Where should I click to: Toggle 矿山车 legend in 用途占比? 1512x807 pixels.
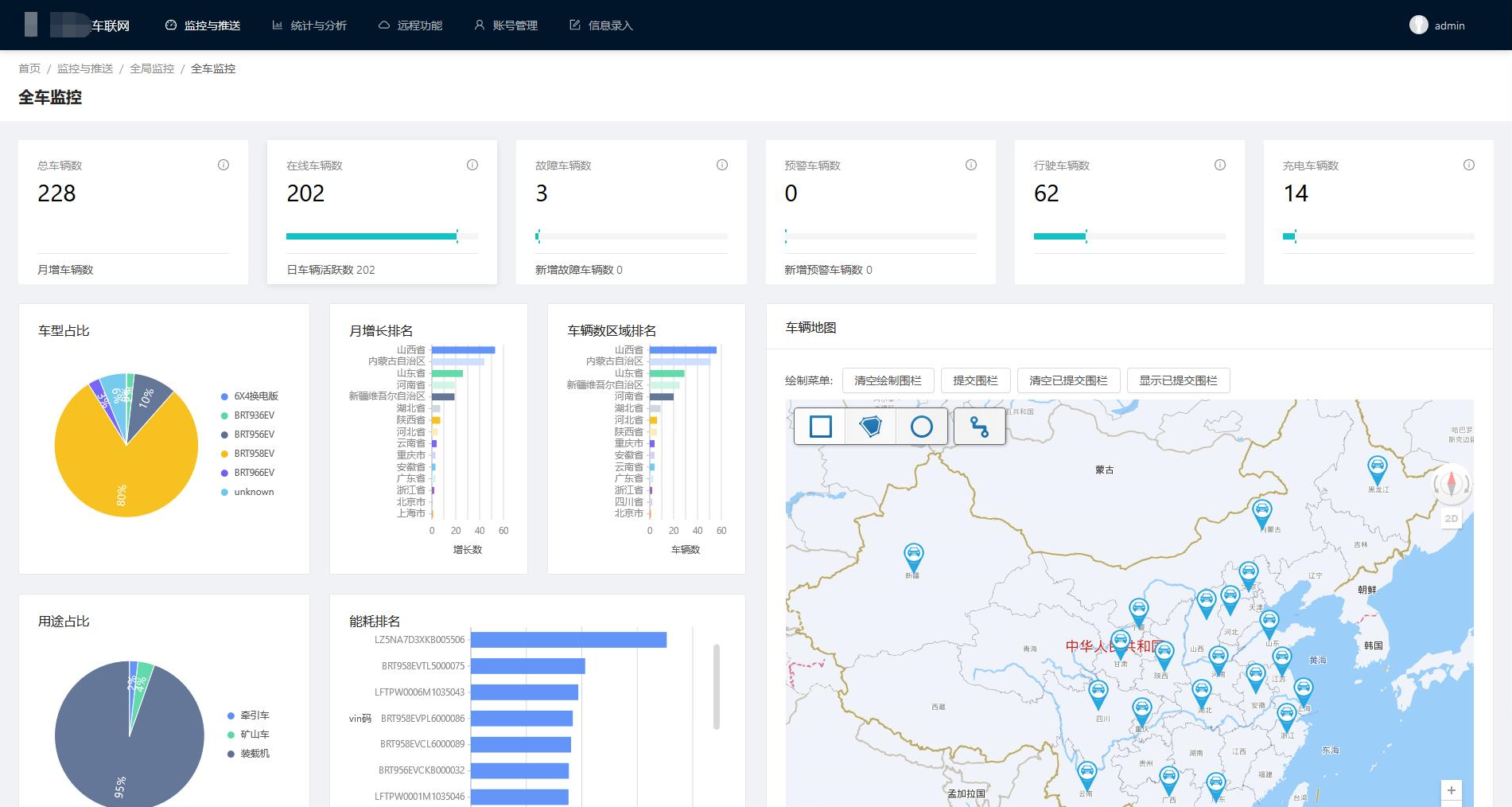(248, 735)
